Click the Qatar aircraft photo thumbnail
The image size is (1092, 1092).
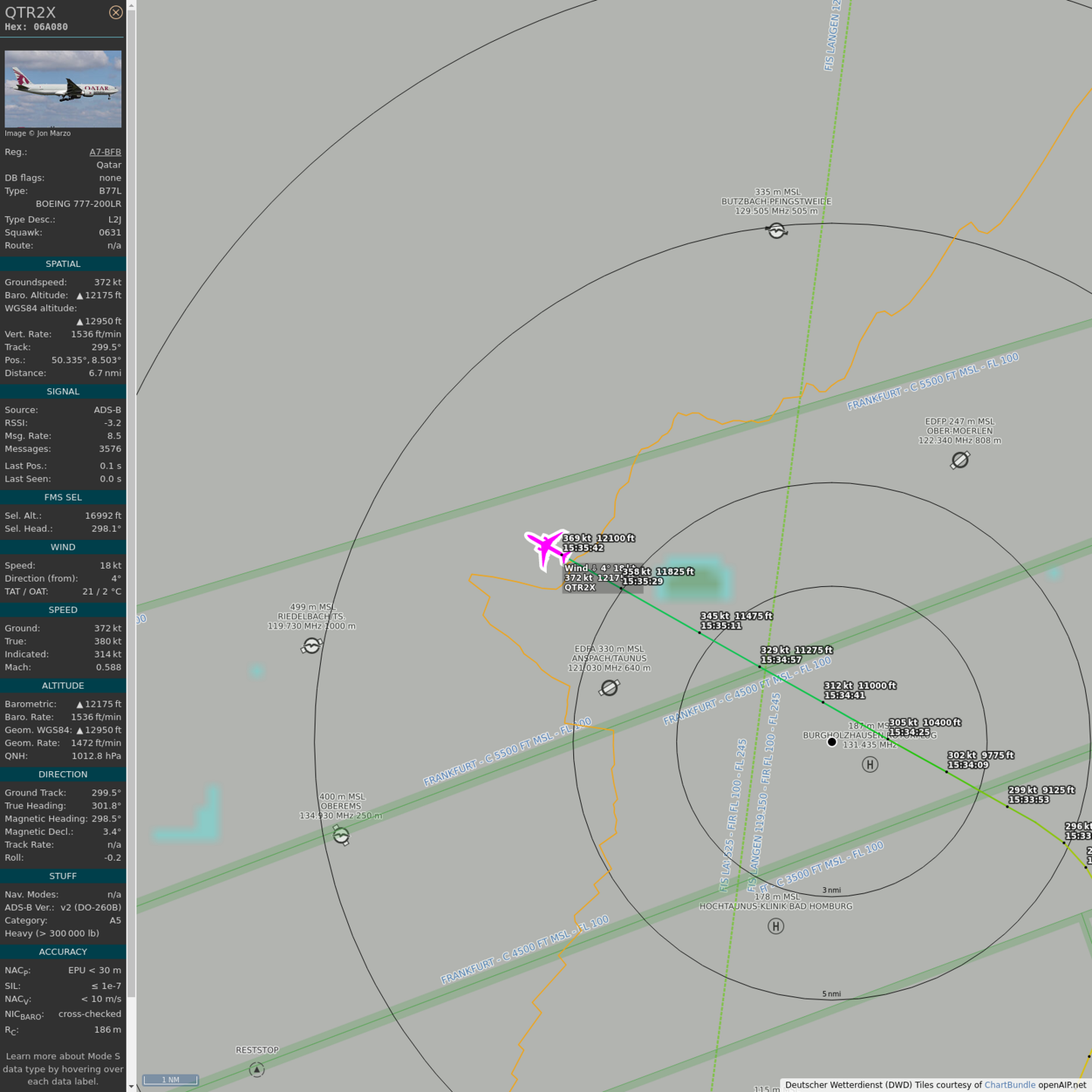pyautogui.click(x=63, y=89)
